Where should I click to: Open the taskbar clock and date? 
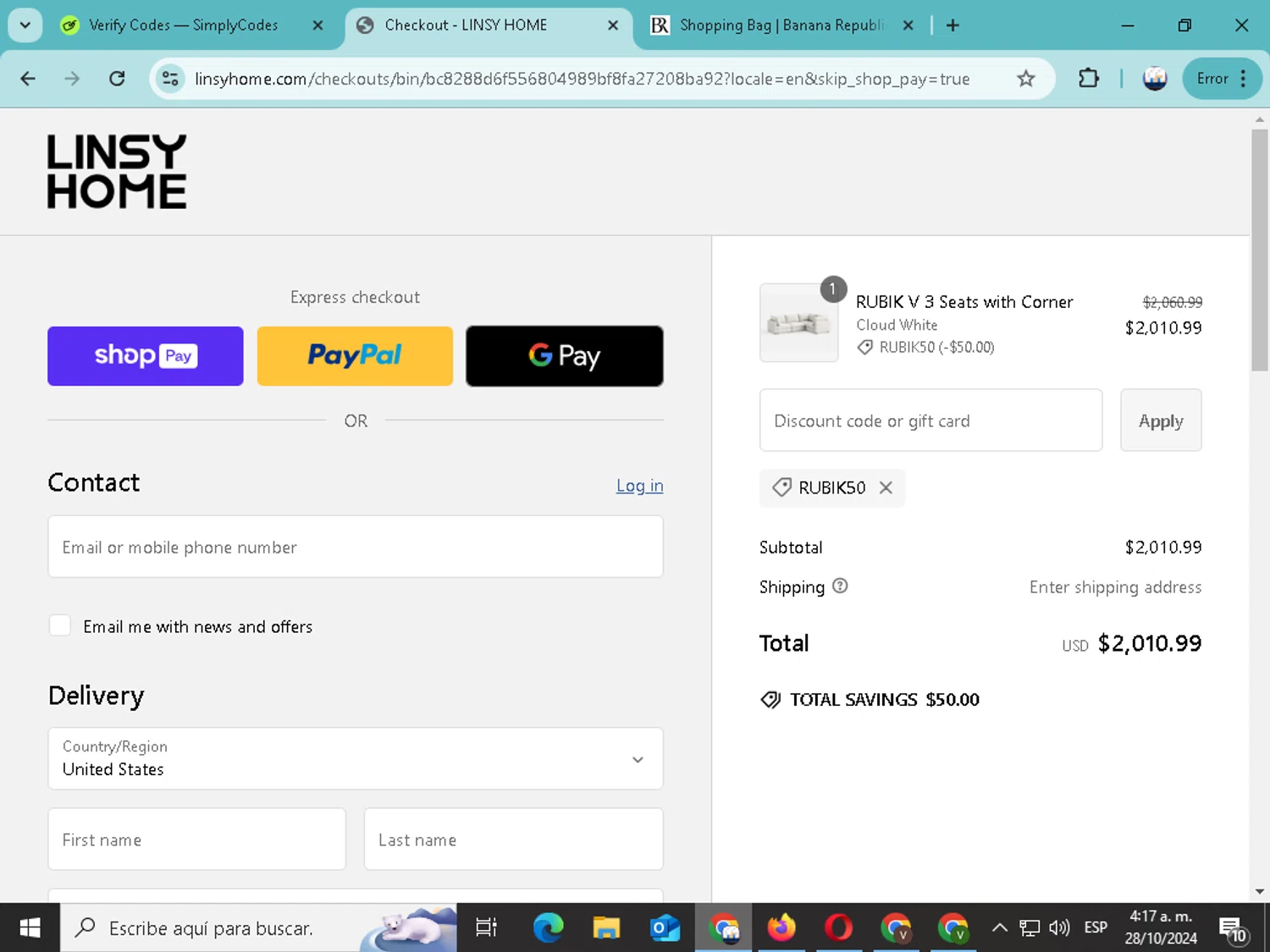tap(1161, 927)
